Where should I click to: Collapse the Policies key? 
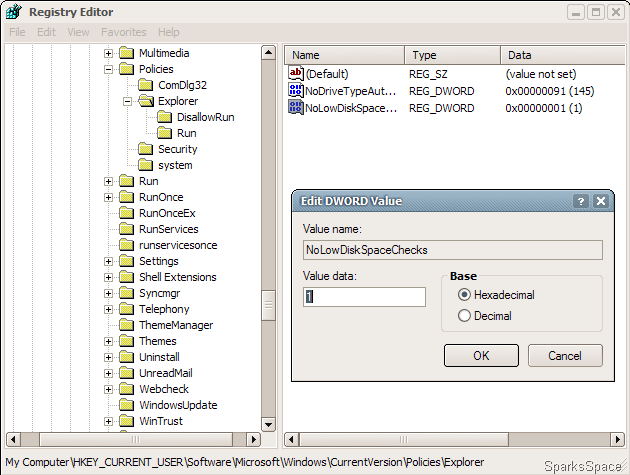tap(108, 69)
